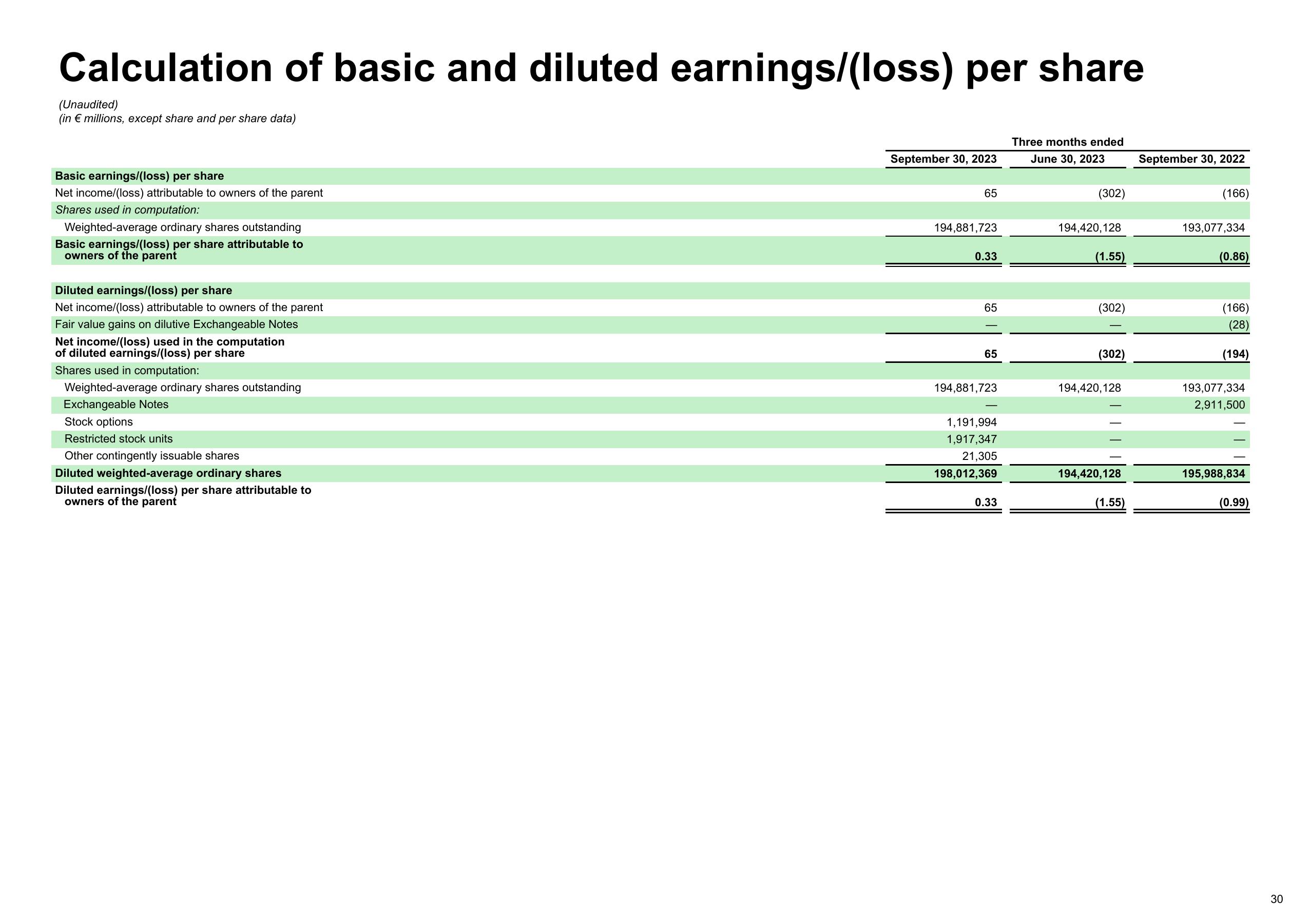1309x924 pixels.
Task: Select the bold value (194)
Action: (x=1235, y=354)
